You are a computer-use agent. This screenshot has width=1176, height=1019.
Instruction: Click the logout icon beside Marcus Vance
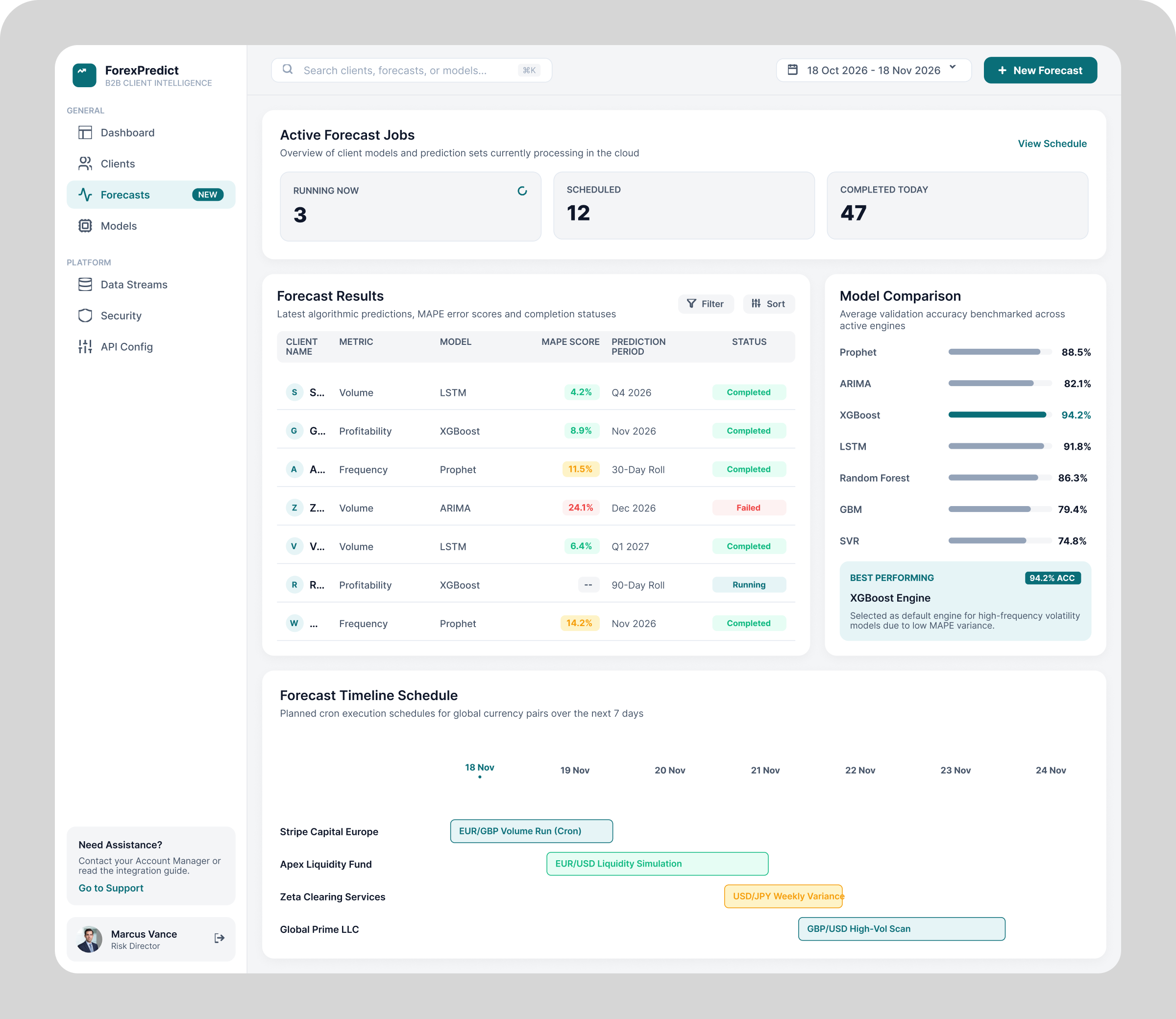(219, 938)
